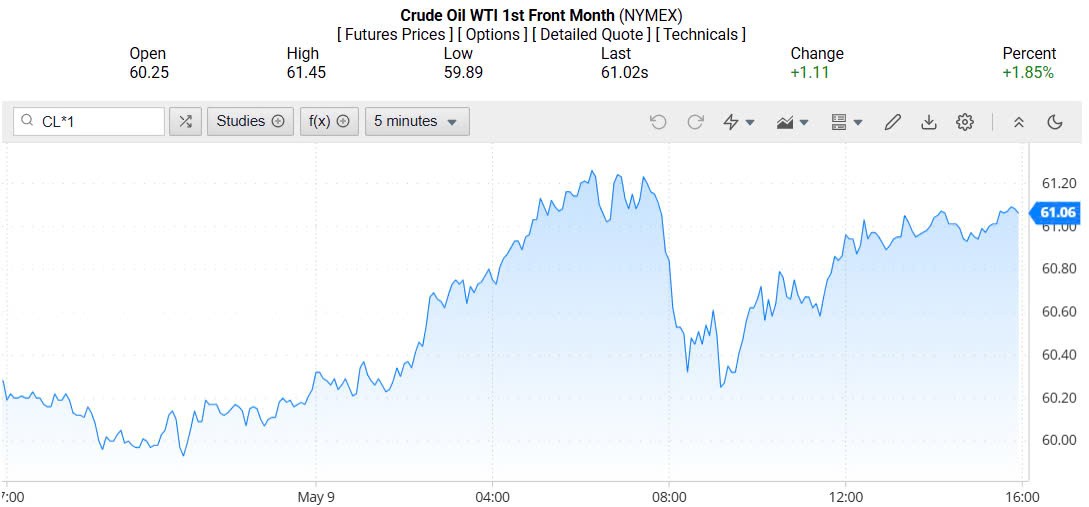Open the chart type area dropdown
Image resolution: width=1089 pixels, height=507 pixels.
(x=792, y=122)
